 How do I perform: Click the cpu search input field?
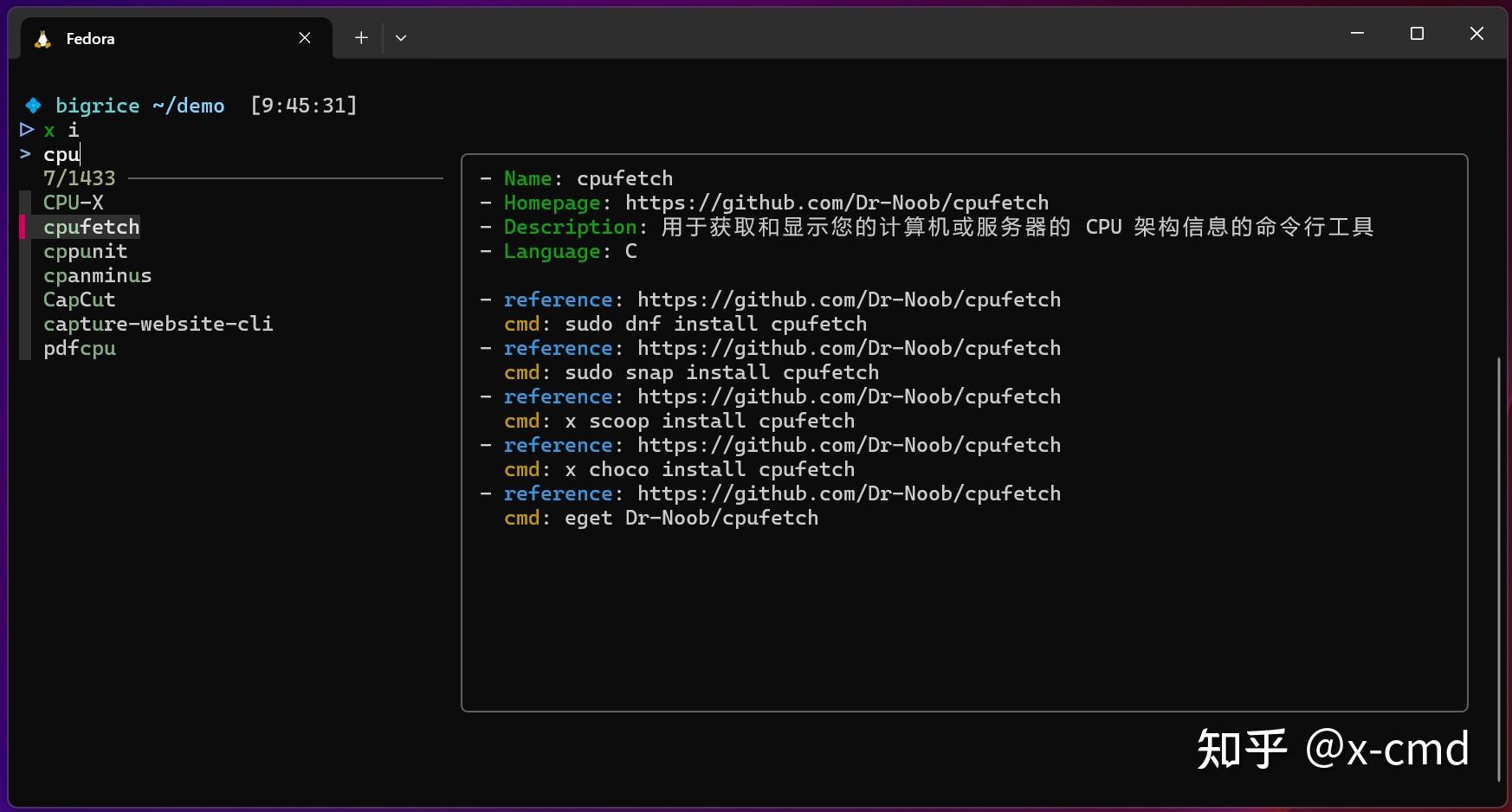(61, 155)
